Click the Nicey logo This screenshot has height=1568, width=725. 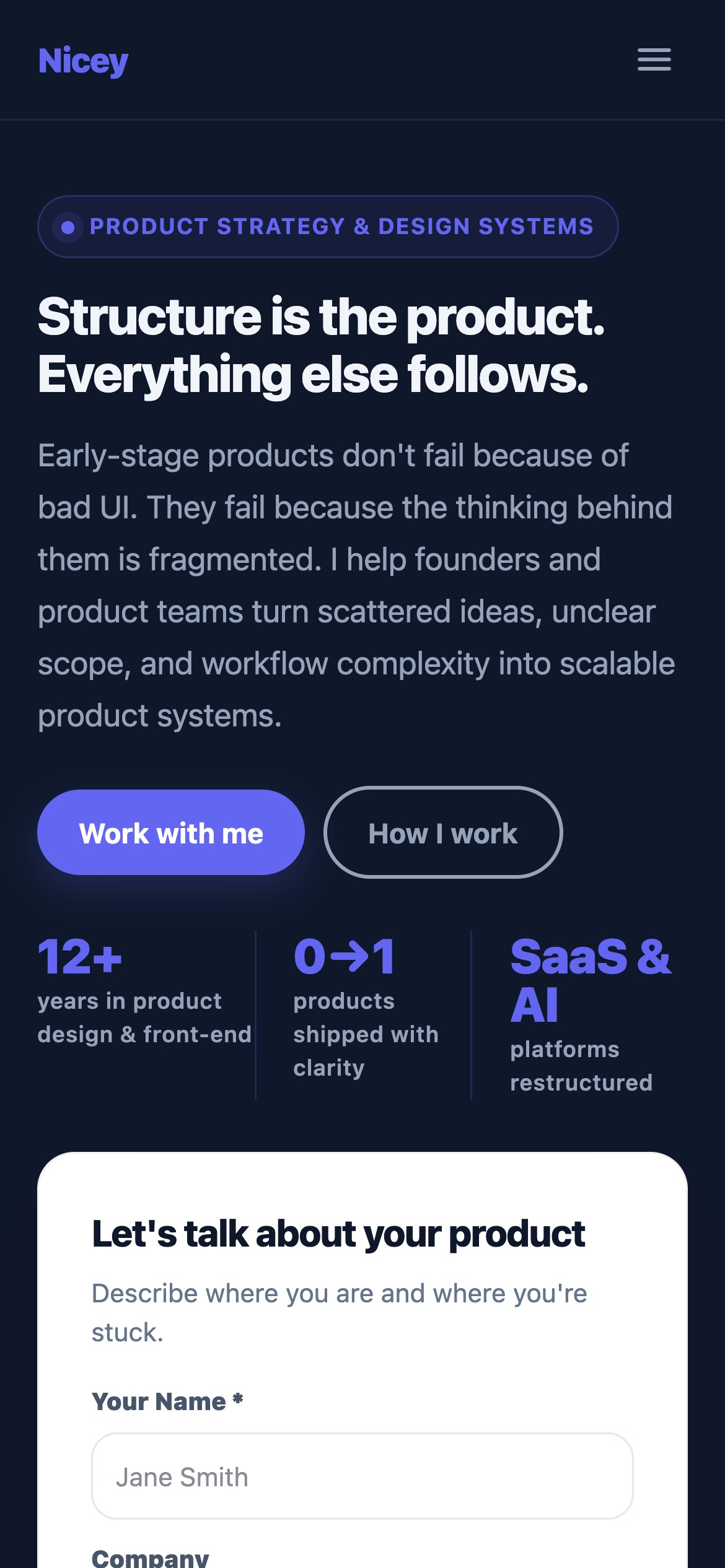(82, 60)
